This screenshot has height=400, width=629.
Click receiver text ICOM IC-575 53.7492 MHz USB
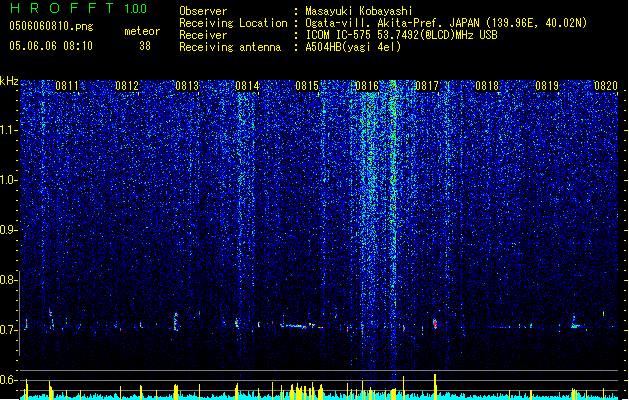coord(402,35)
